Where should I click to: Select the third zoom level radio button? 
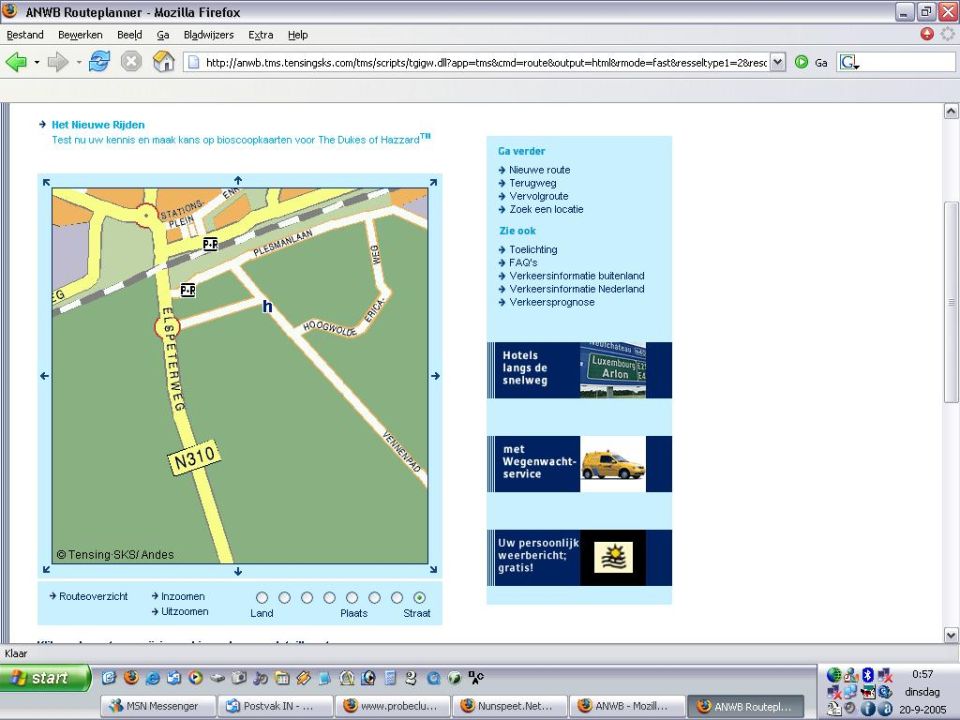pyautogui.click(x=307, y=598)
